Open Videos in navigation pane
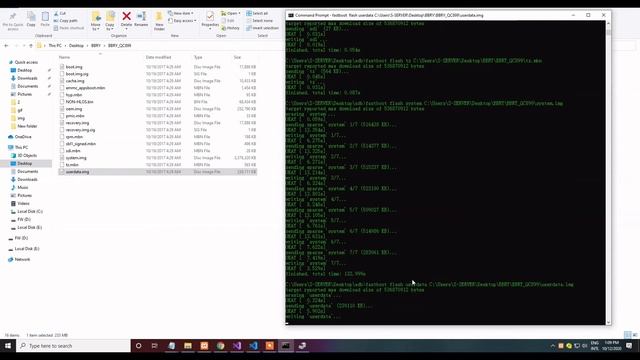Image resolution: width=640 pixels, height=360 pixels. tap(23, 203)
